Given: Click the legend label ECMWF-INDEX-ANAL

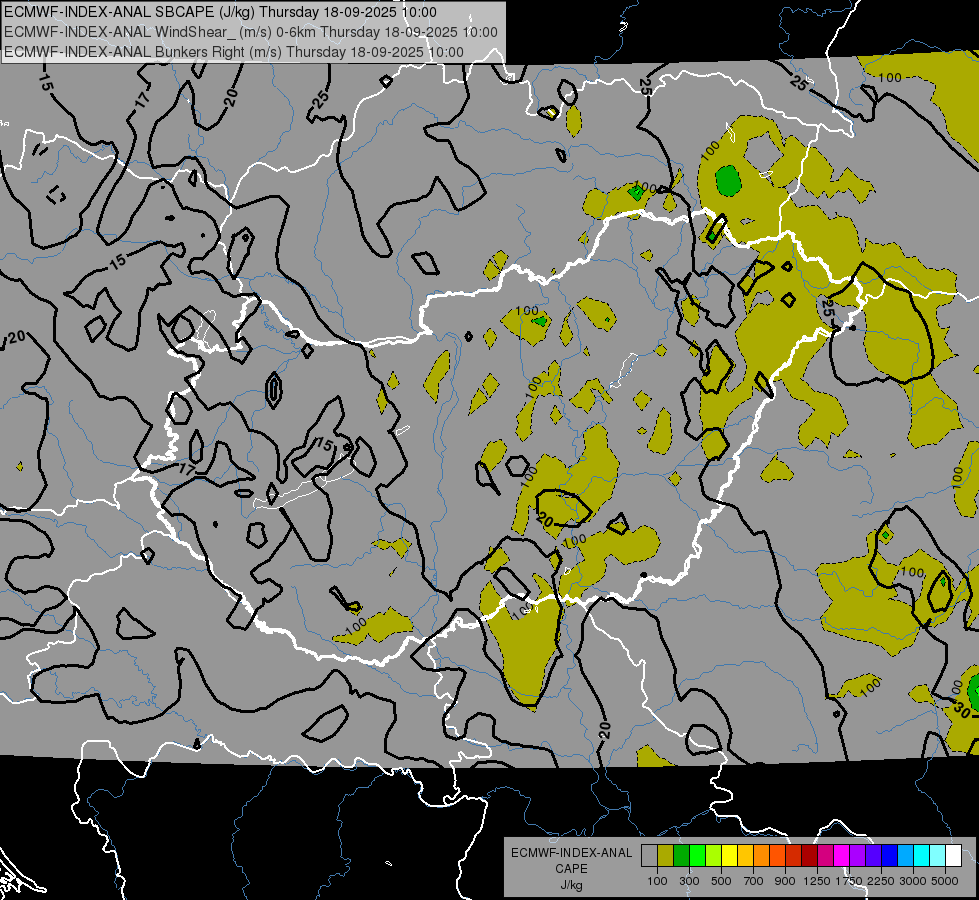Looking at the screenshot, I should tap(571, 853).
